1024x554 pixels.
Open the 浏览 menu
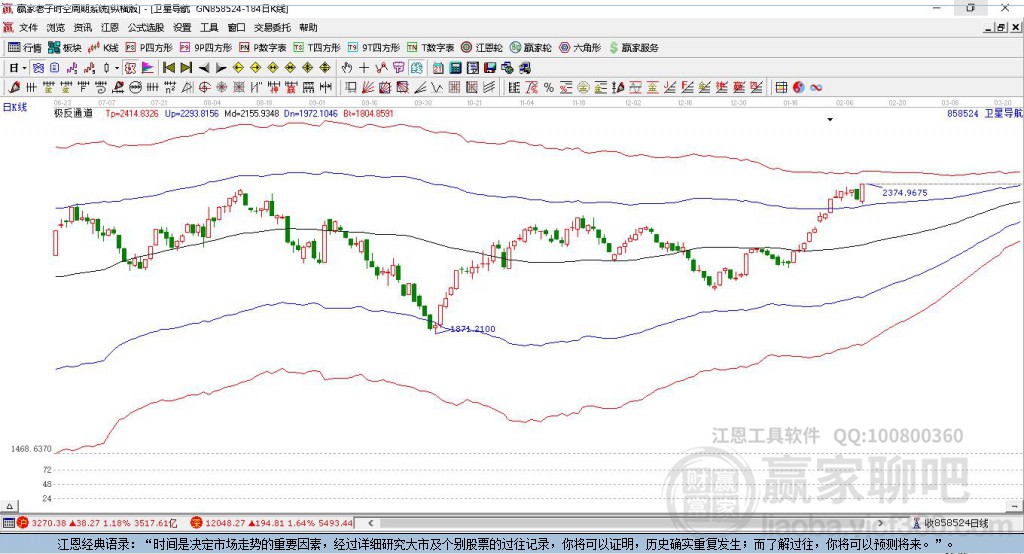coord(56,27)
